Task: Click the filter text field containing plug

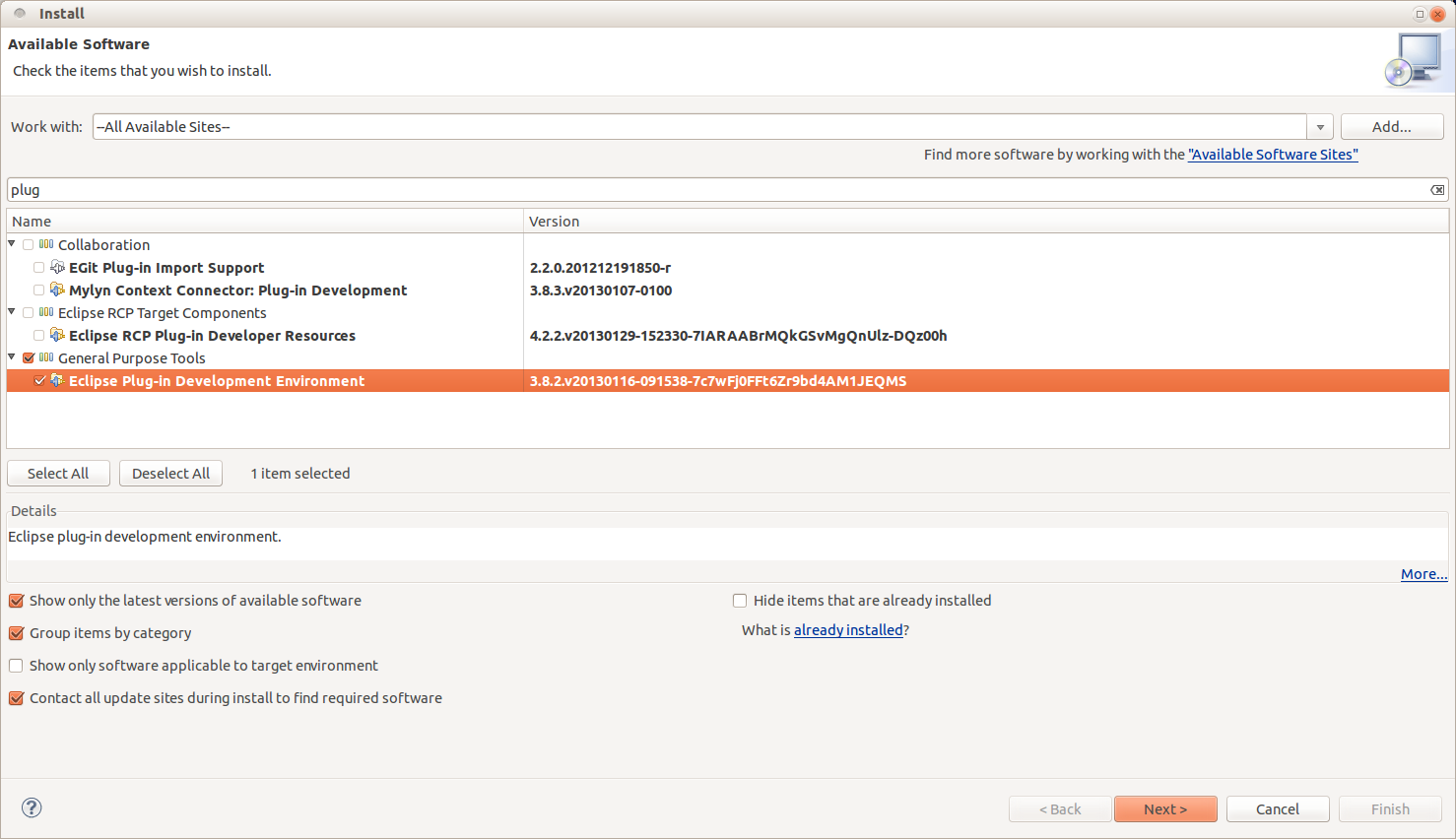Action: 718,190
